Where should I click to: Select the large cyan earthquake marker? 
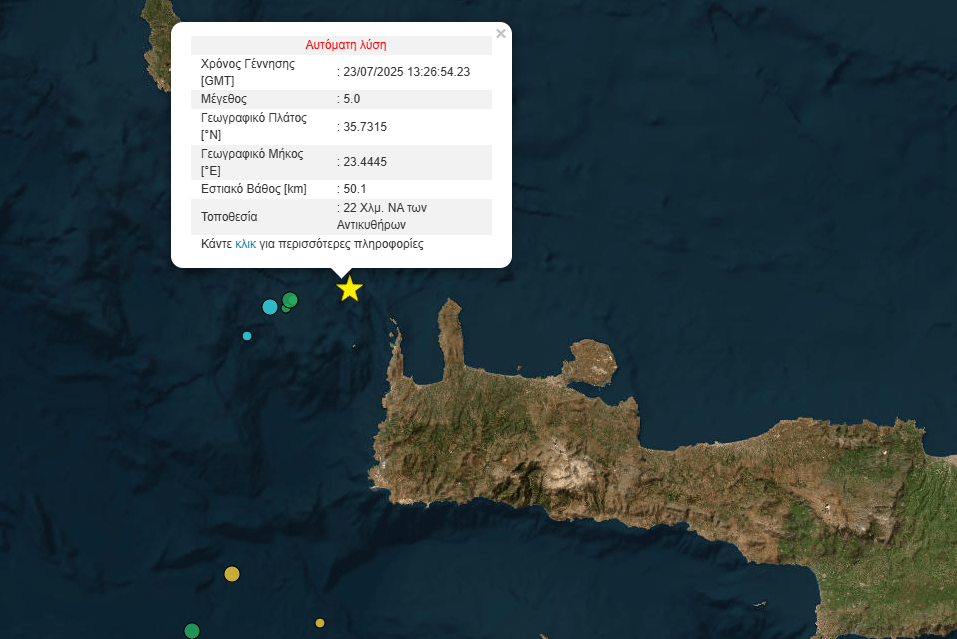click(x=270, y=307)
